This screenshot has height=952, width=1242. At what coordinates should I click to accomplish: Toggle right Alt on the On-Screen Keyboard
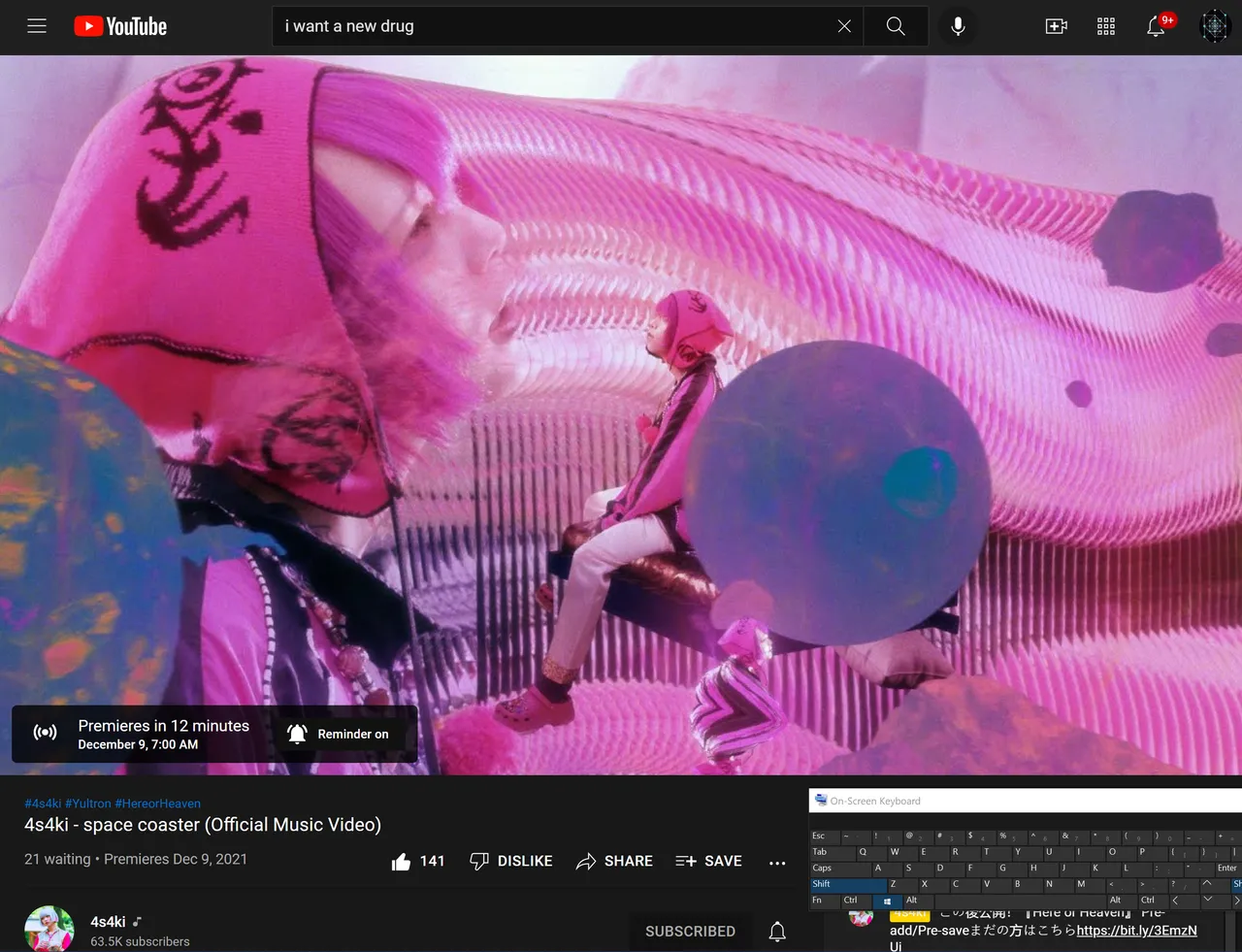(1123, 902)
